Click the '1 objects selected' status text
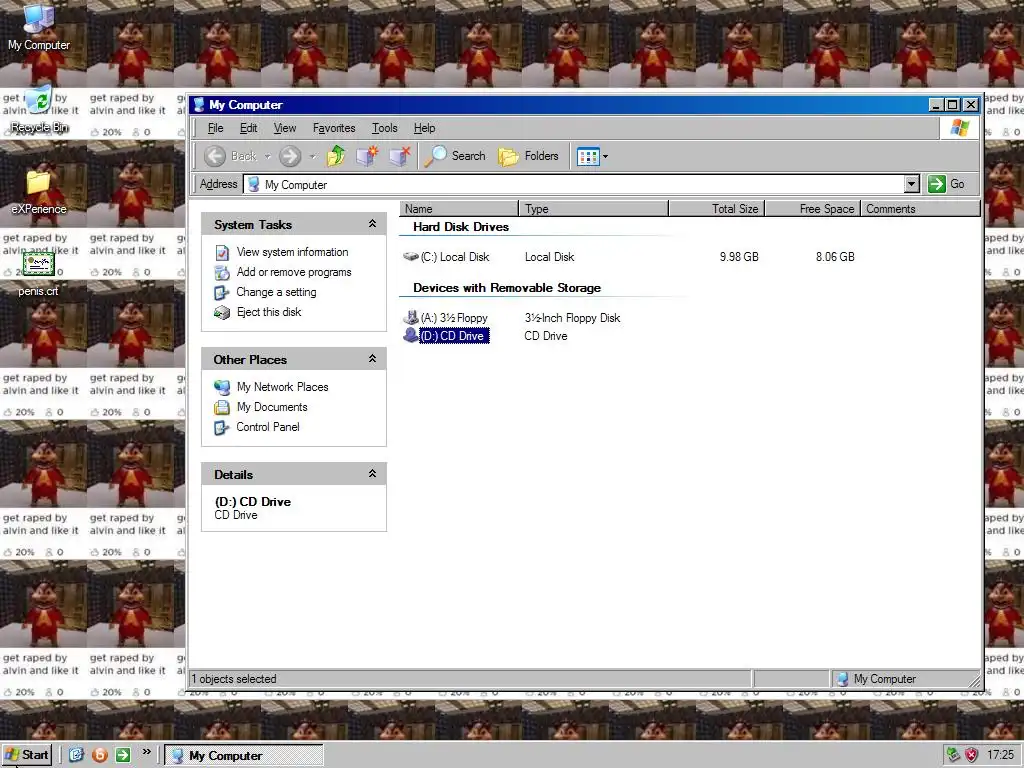Image resolution: width=1024 pixels, height=768 pixels. [x=234, y=679]
